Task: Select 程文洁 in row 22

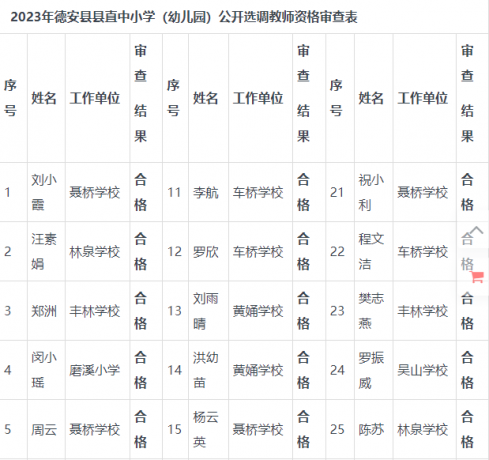Action: point(371,252)
